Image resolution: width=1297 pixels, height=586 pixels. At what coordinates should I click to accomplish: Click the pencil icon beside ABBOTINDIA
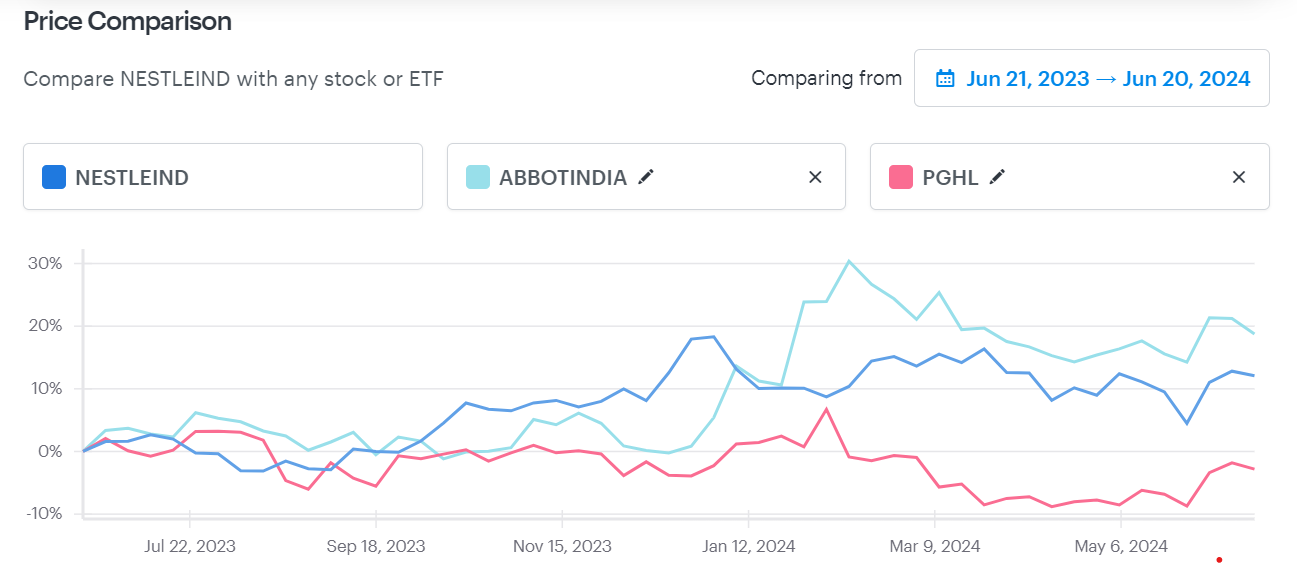point(647,177)
